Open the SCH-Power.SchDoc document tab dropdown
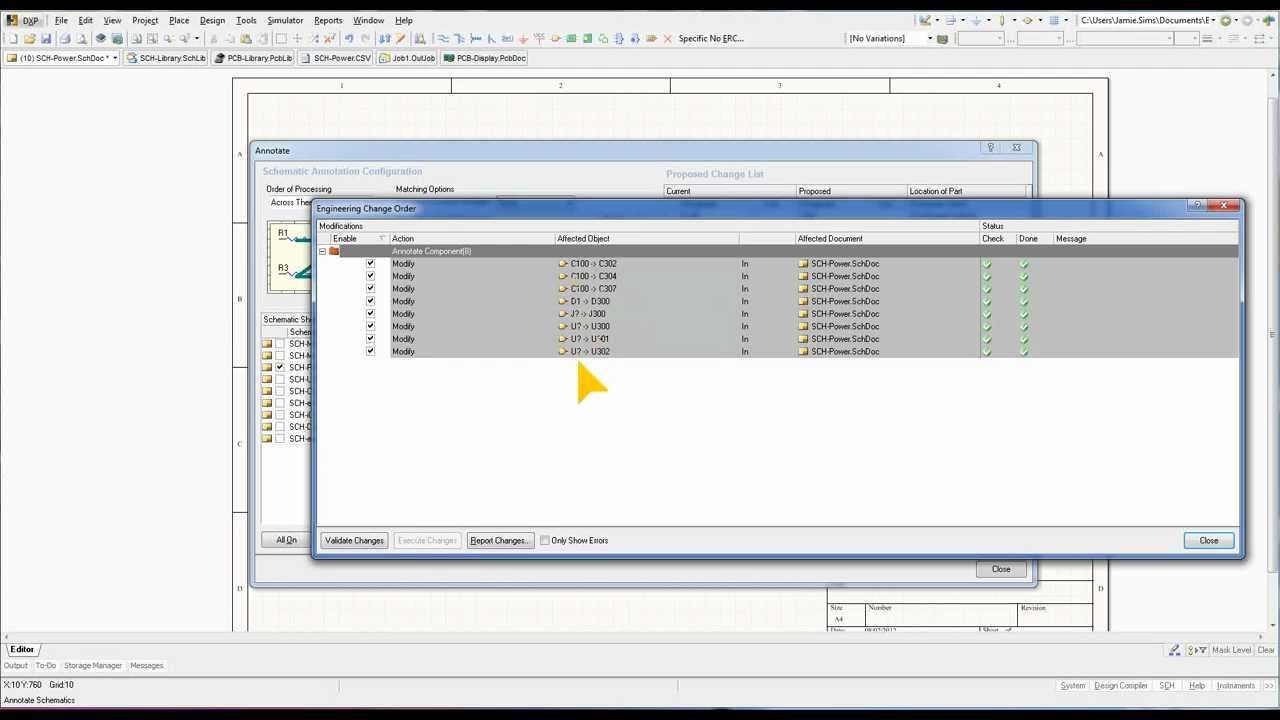The height and width of the screenshot is (720, 1280). pyautogui.click(x=115, y=58)
